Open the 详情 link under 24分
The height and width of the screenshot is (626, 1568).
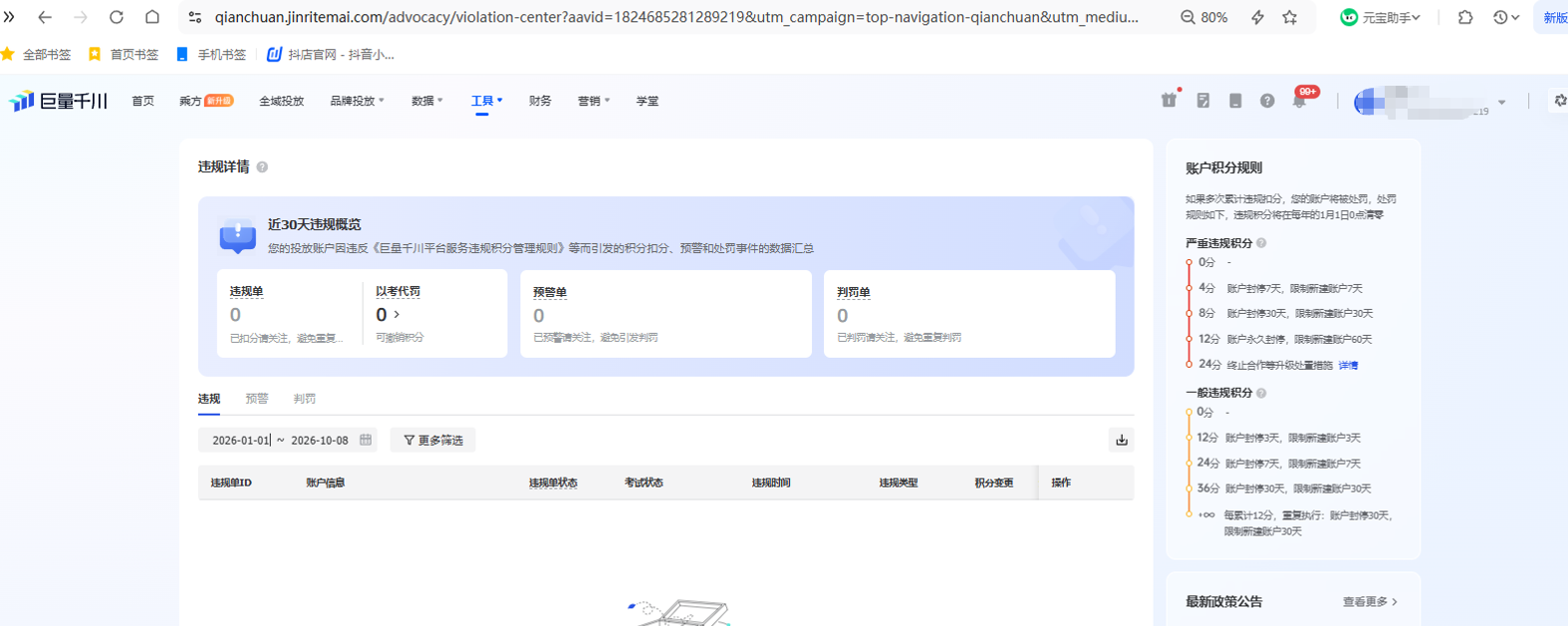pos(1348,366)
